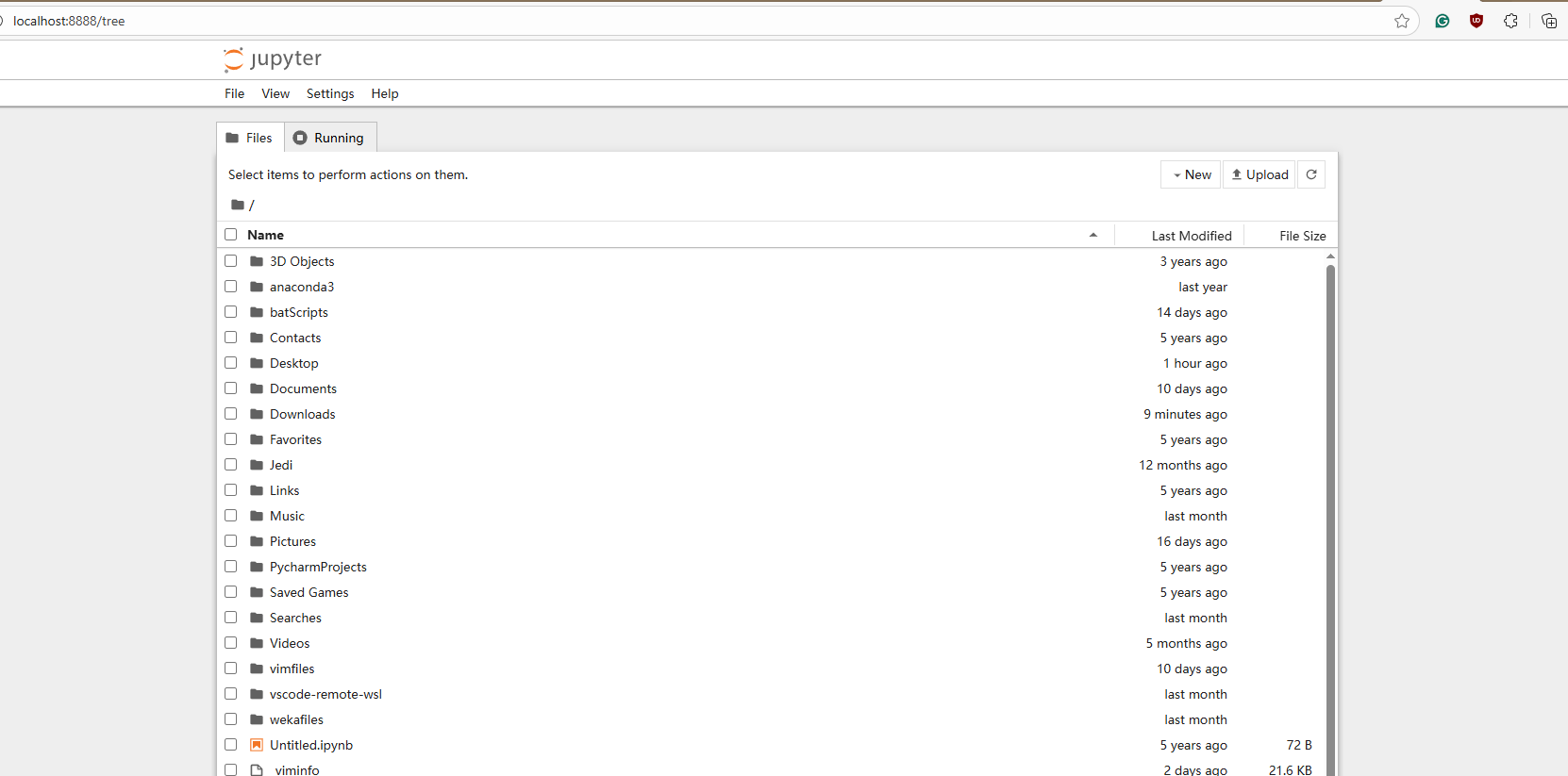Click the Grammarly extension icon
Image resolution: width=1568 pixels, height=776 pixels.
(1442, 21)
